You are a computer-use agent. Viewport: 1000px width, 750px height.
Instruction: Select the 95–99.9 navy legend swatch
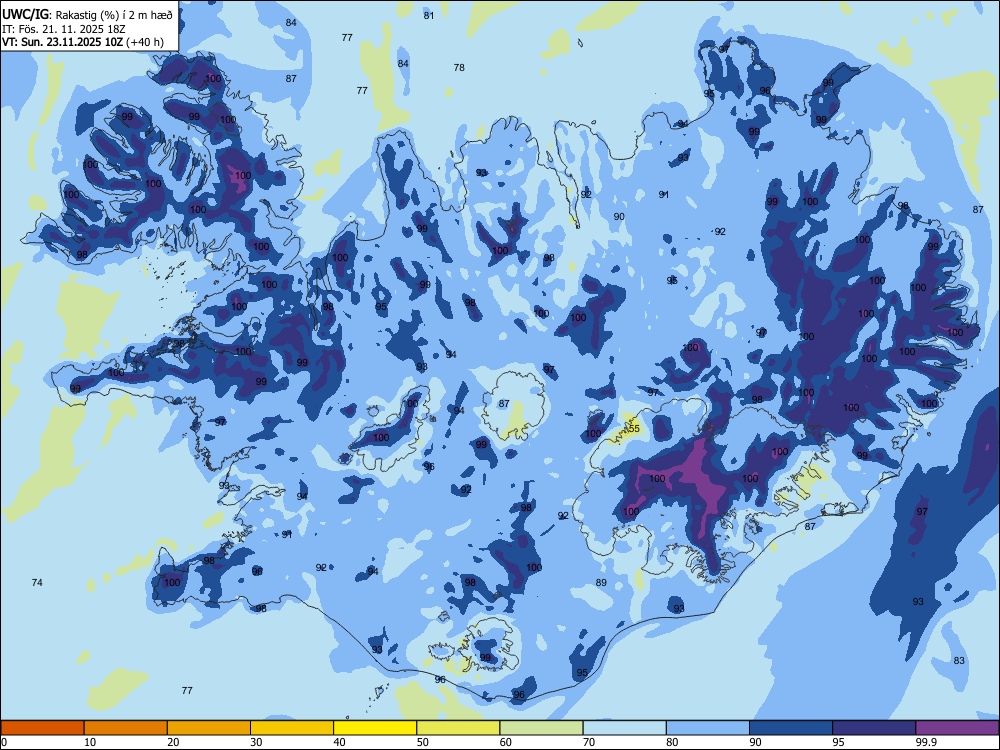(874, 728)
